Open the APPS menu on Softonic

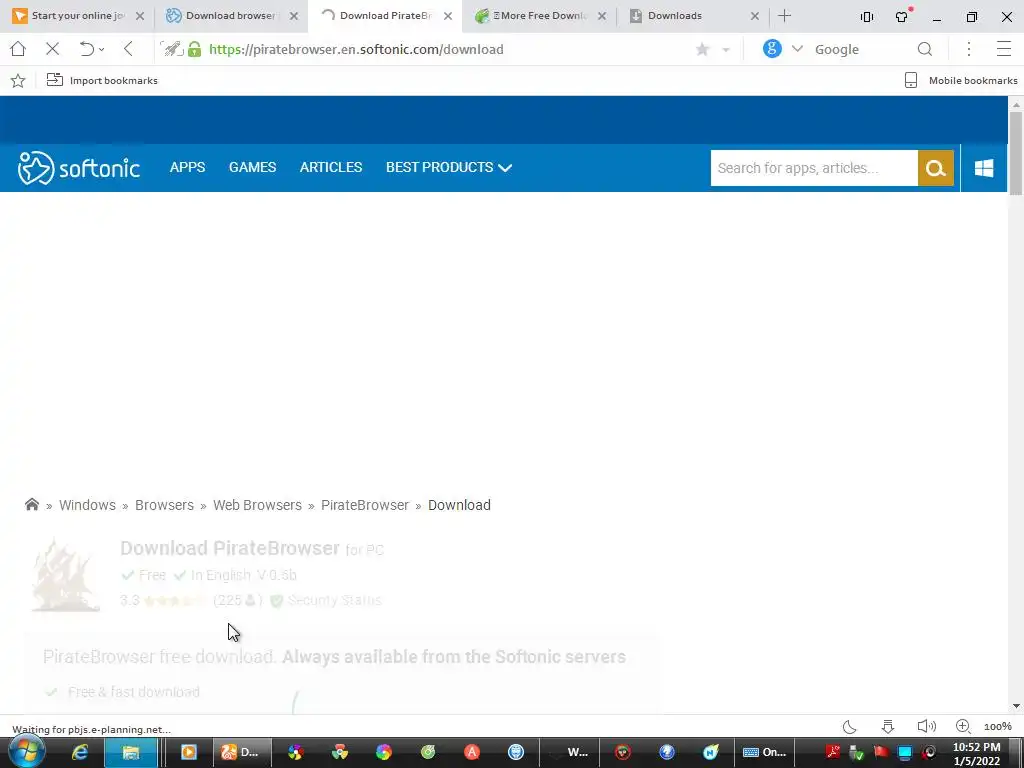[187, 167]
